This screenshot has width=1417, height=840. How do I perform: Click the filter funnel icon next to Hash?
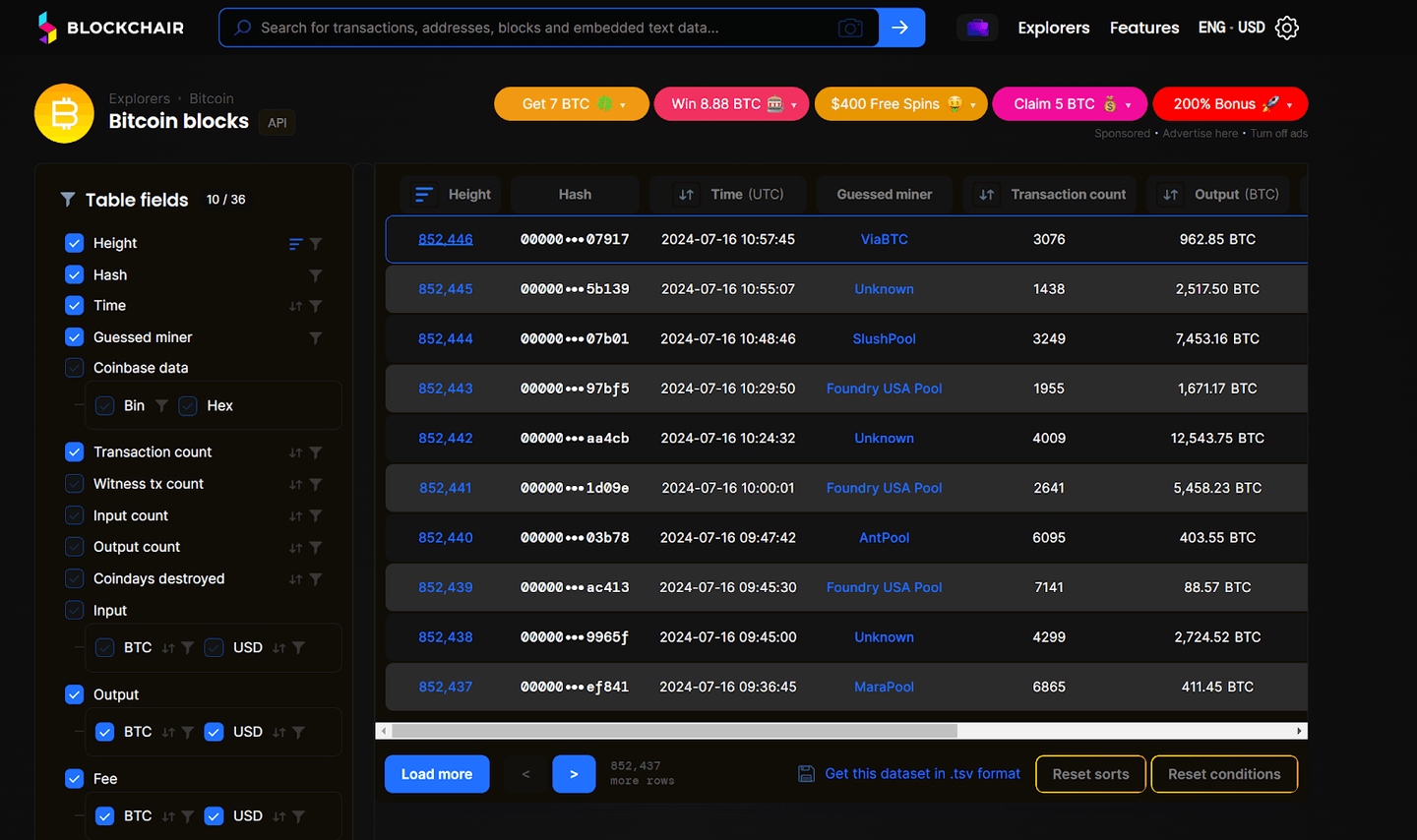[x=315, y=274]
